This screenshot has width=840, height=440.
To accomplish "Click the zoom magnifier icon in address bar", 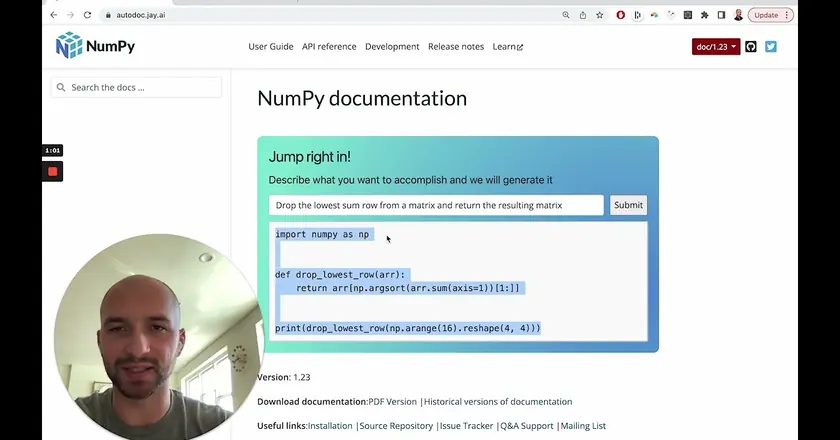I will (566, 15).
